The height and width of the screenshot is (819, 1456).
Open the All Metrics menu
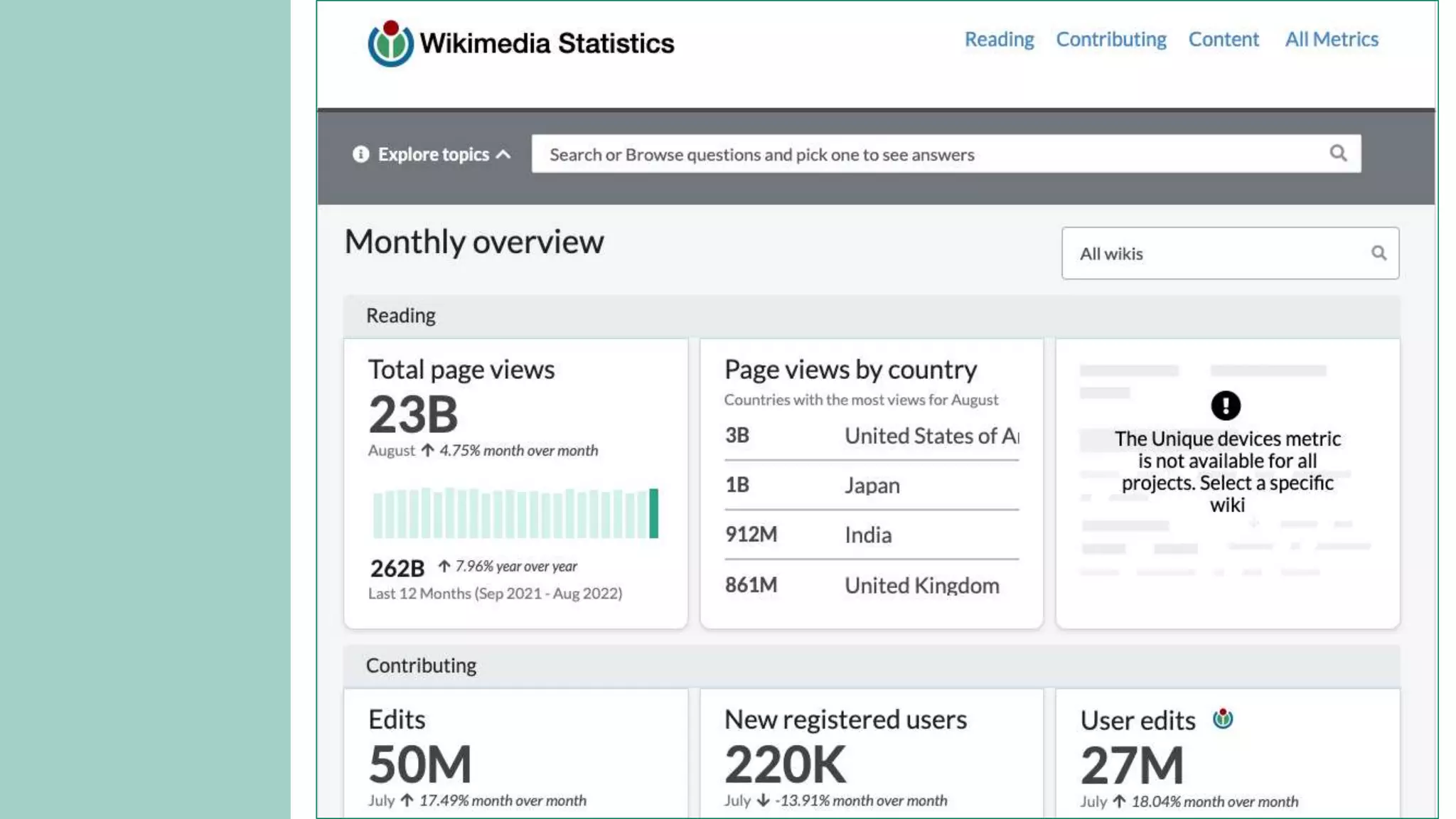(1332, 39)
